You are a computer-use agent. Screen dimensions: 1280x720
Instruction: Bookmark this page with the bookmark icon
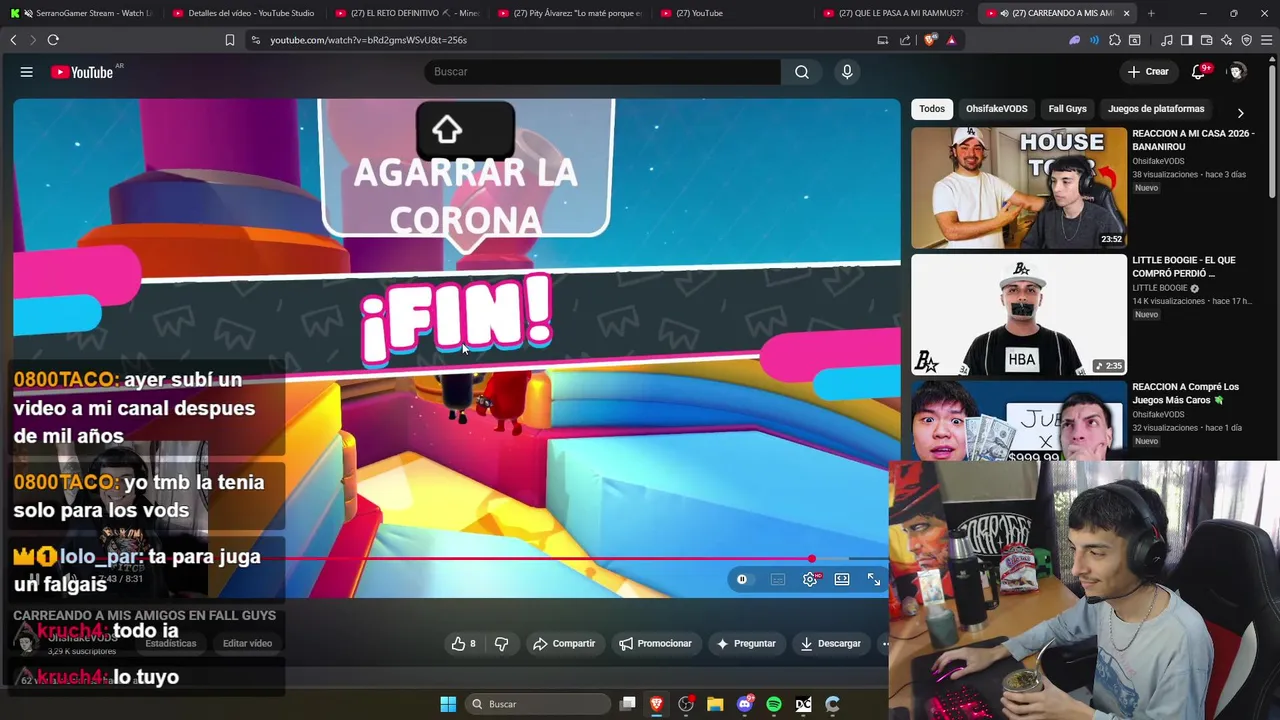point(230,40)
